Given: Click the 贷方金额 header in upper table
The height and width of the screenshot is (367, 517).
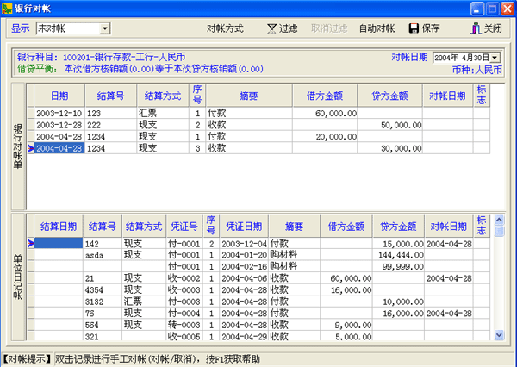Looking at the screenshot, I should tap(390, 96).
